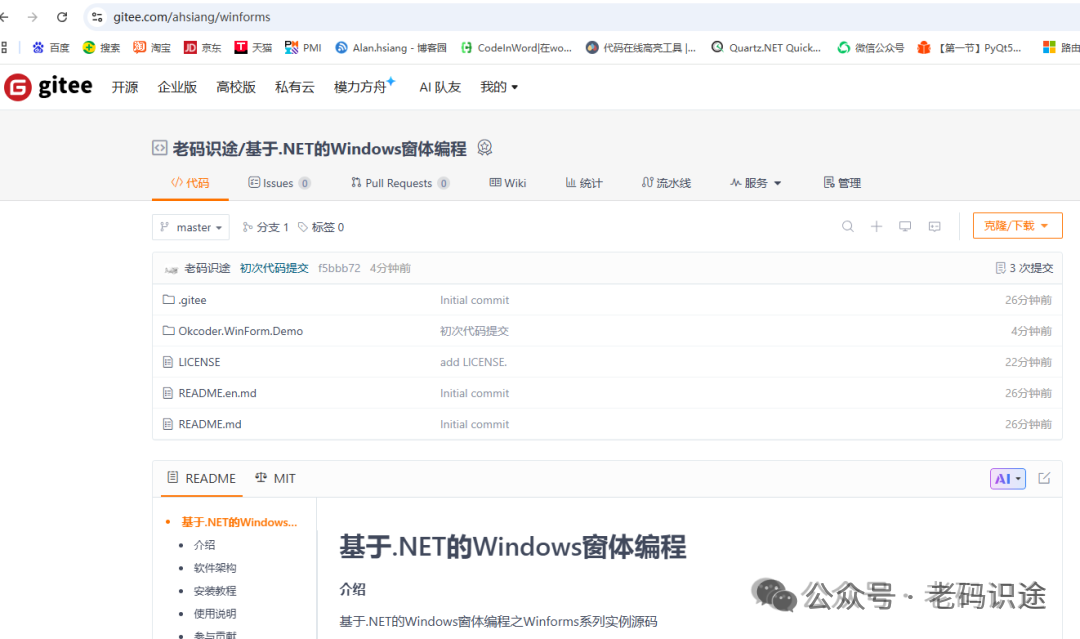Open site info icon in address bar
Viewport: 1080px width, 639px height.
(97, 17)
